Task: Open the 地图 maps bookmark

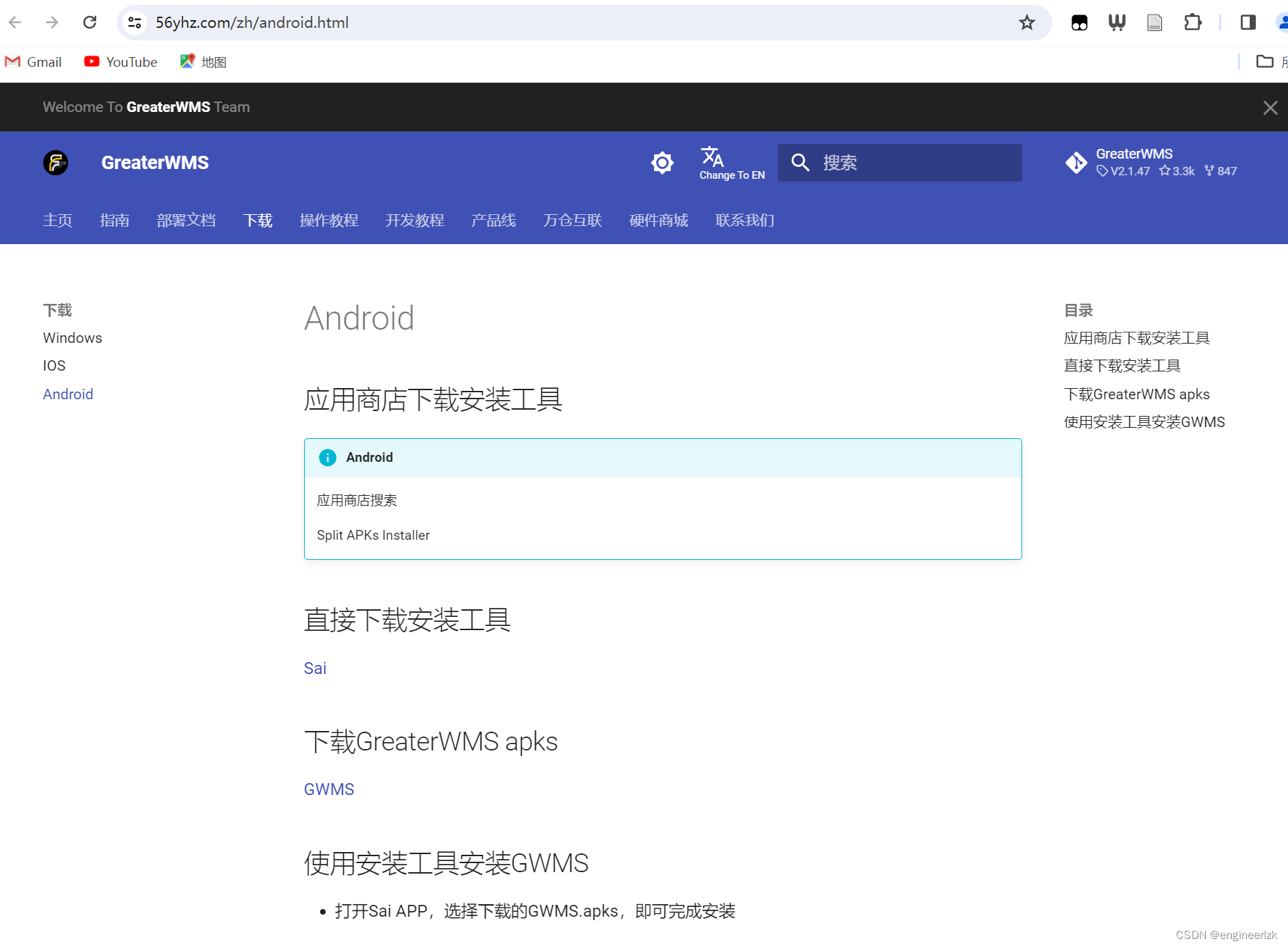Action: (203, 62)
